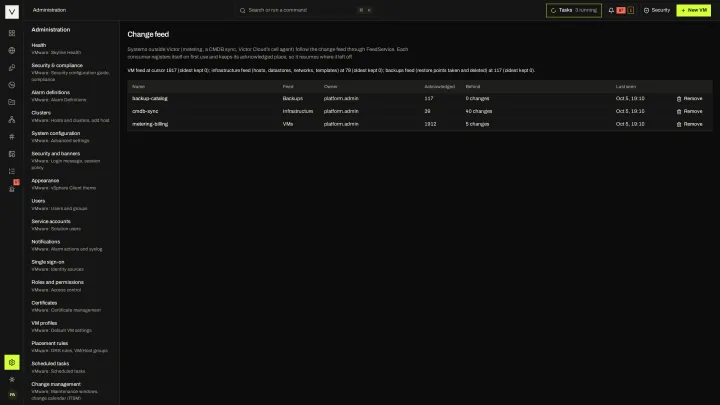Click trash icon in backup-catalog row
720x405 pixels.
[x=679, y=99]
